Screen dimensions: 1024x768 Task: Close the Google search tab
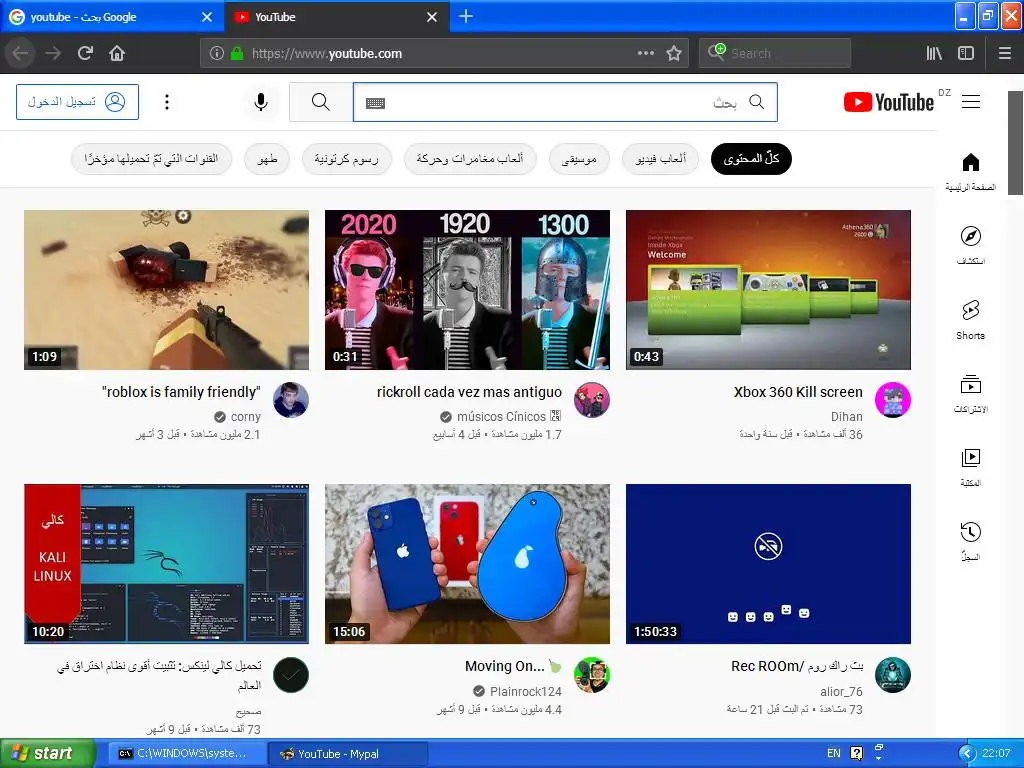(x=207, y=17)
